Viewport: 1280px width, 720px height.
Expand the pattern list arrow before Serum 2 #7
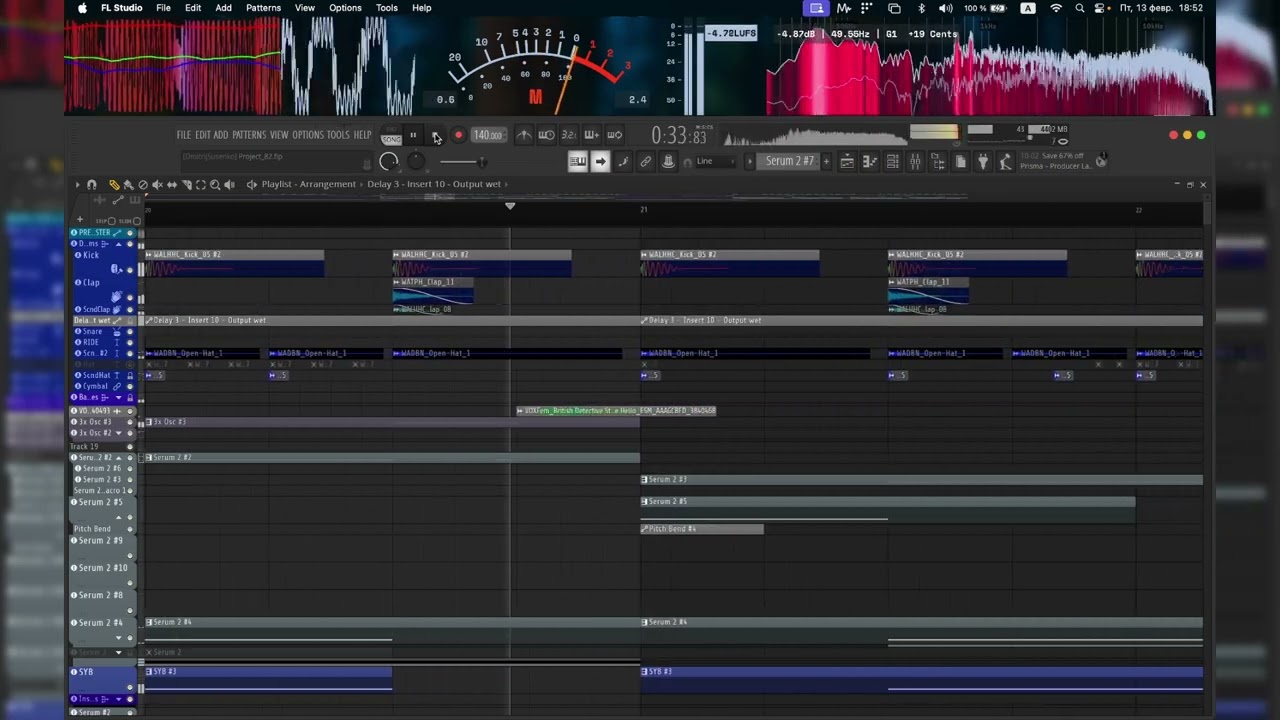pos(750,161)
